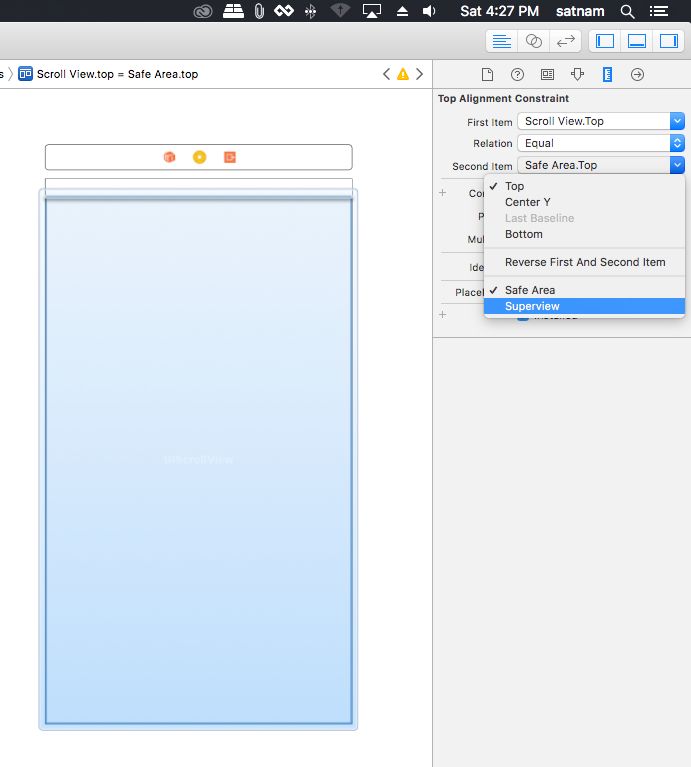Click the eject icon in menu bar
691x767 pixels.
(402, 11)
